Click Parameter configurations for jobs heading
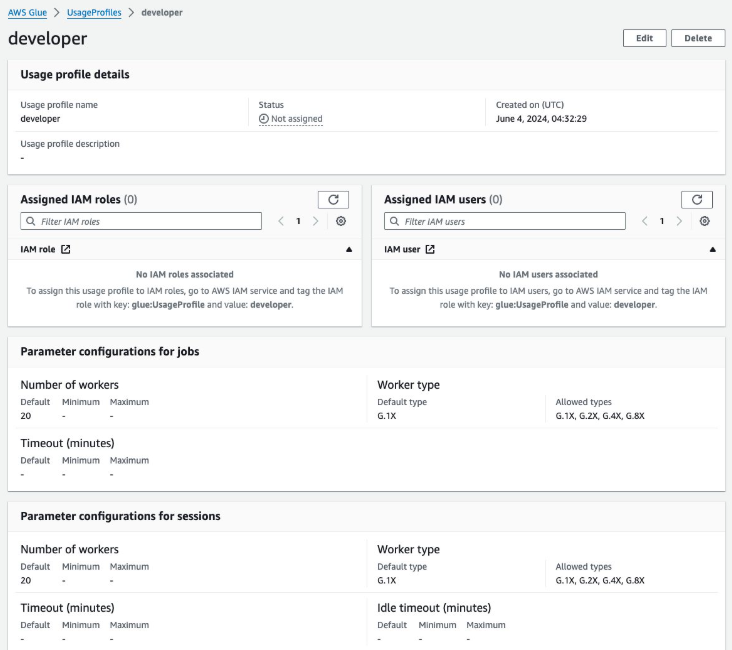 (110, 352)
